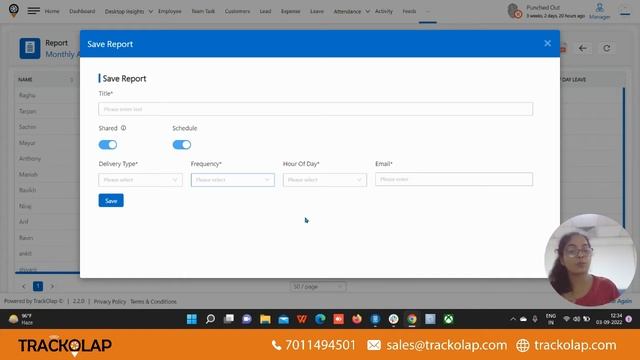
Task: Open Microsoft Edge from the taskbar
Action: click(320, 319)
